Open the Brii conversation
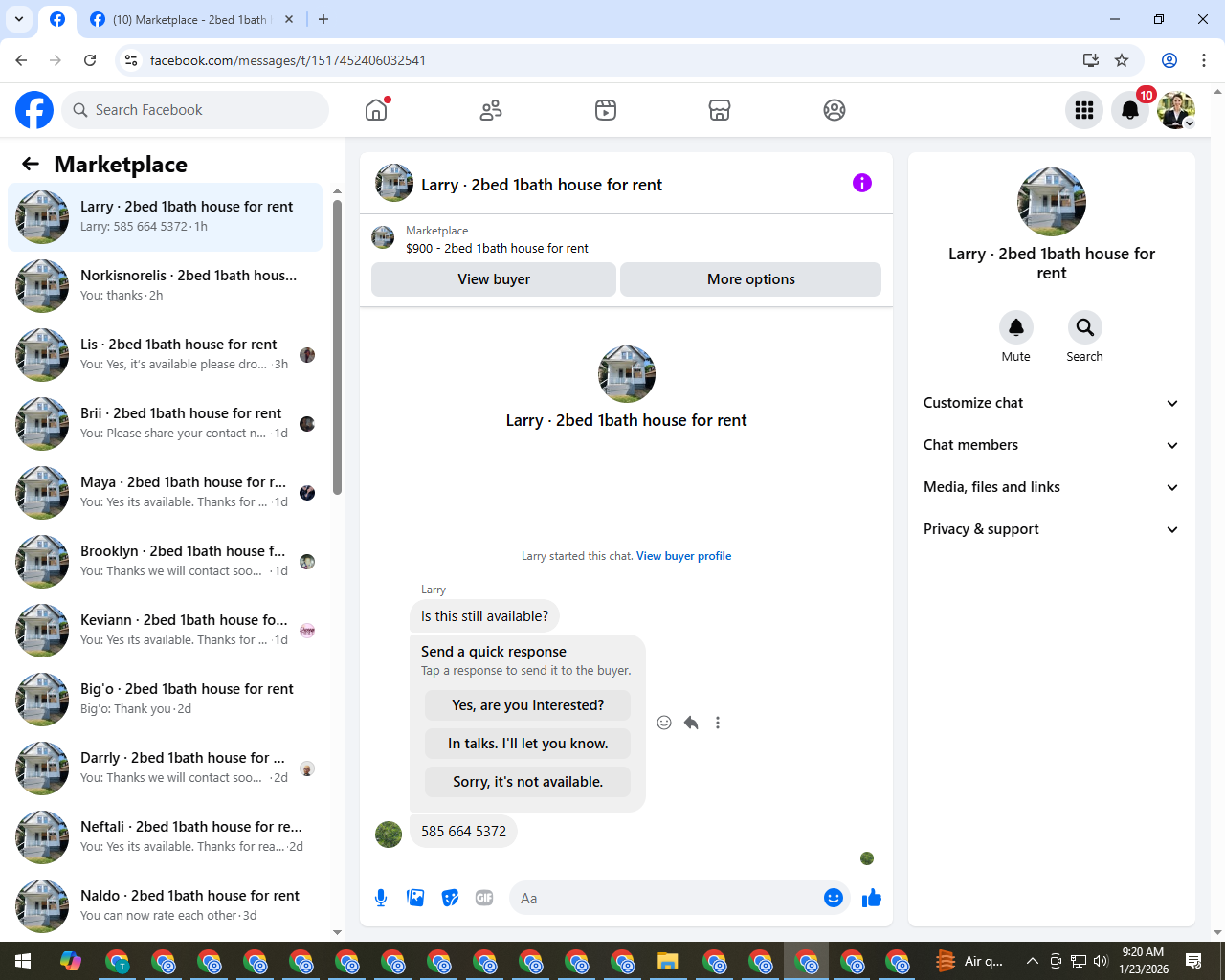Viewport: 1225px width, 980px height. tap(166, 424)
